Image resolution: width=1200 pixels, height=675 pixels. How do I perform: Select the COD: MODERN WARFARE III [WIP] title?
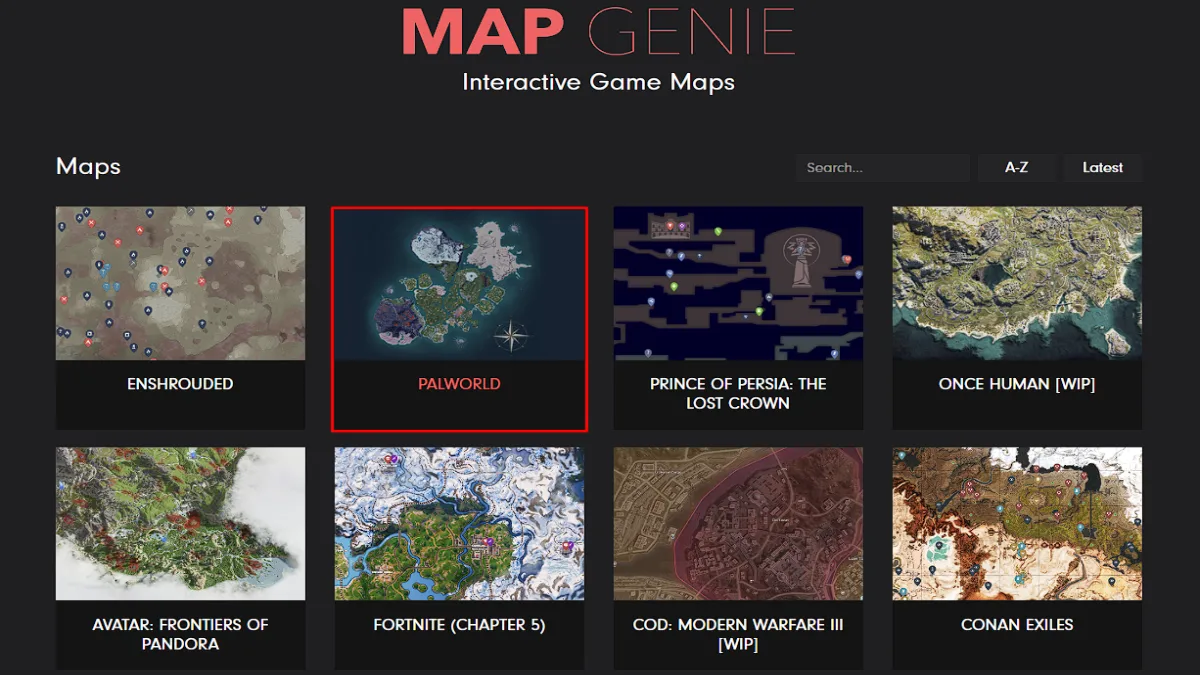tap(738, 634)
